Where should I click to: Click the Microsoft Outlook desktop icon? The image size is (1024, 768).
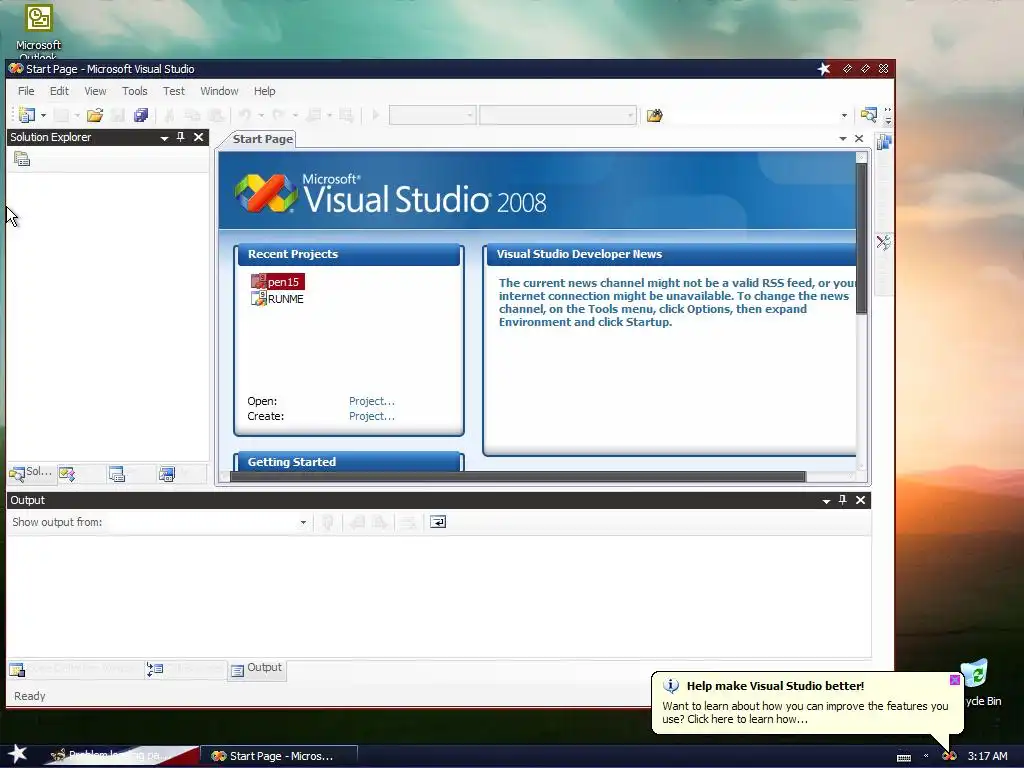click(39, 29)
